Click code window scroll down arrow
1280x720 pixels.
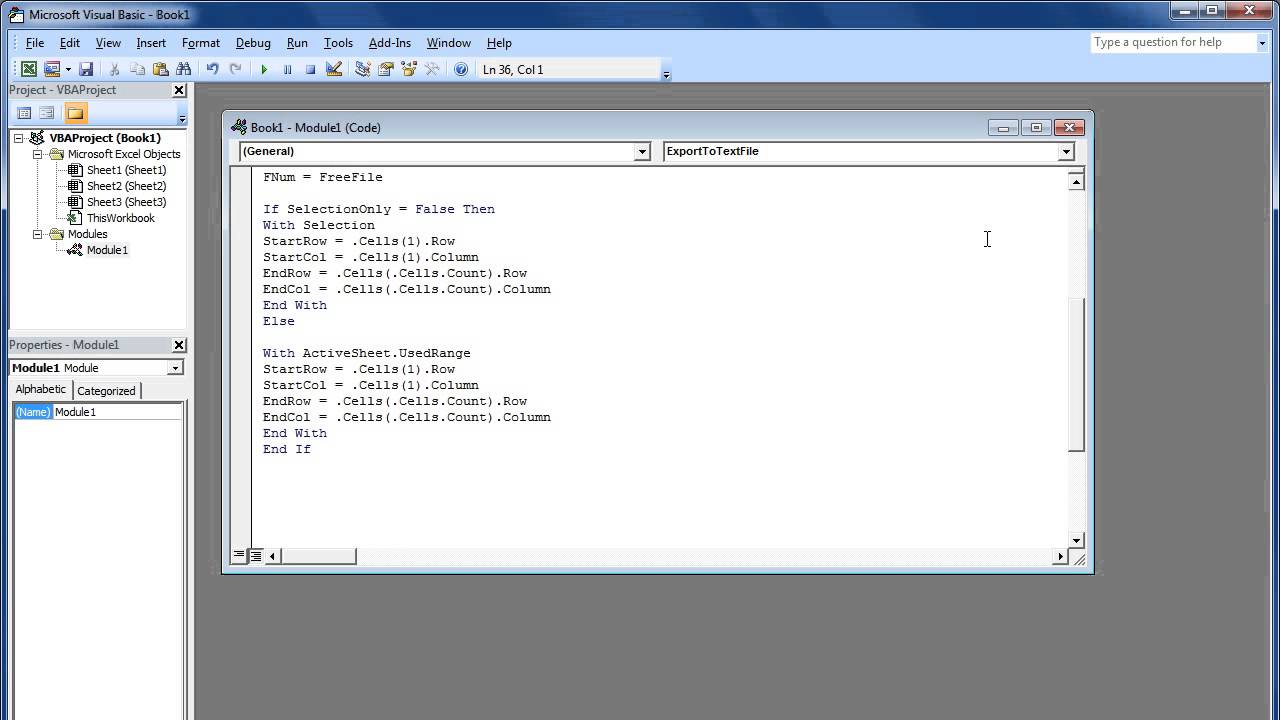click(1076, 540)
